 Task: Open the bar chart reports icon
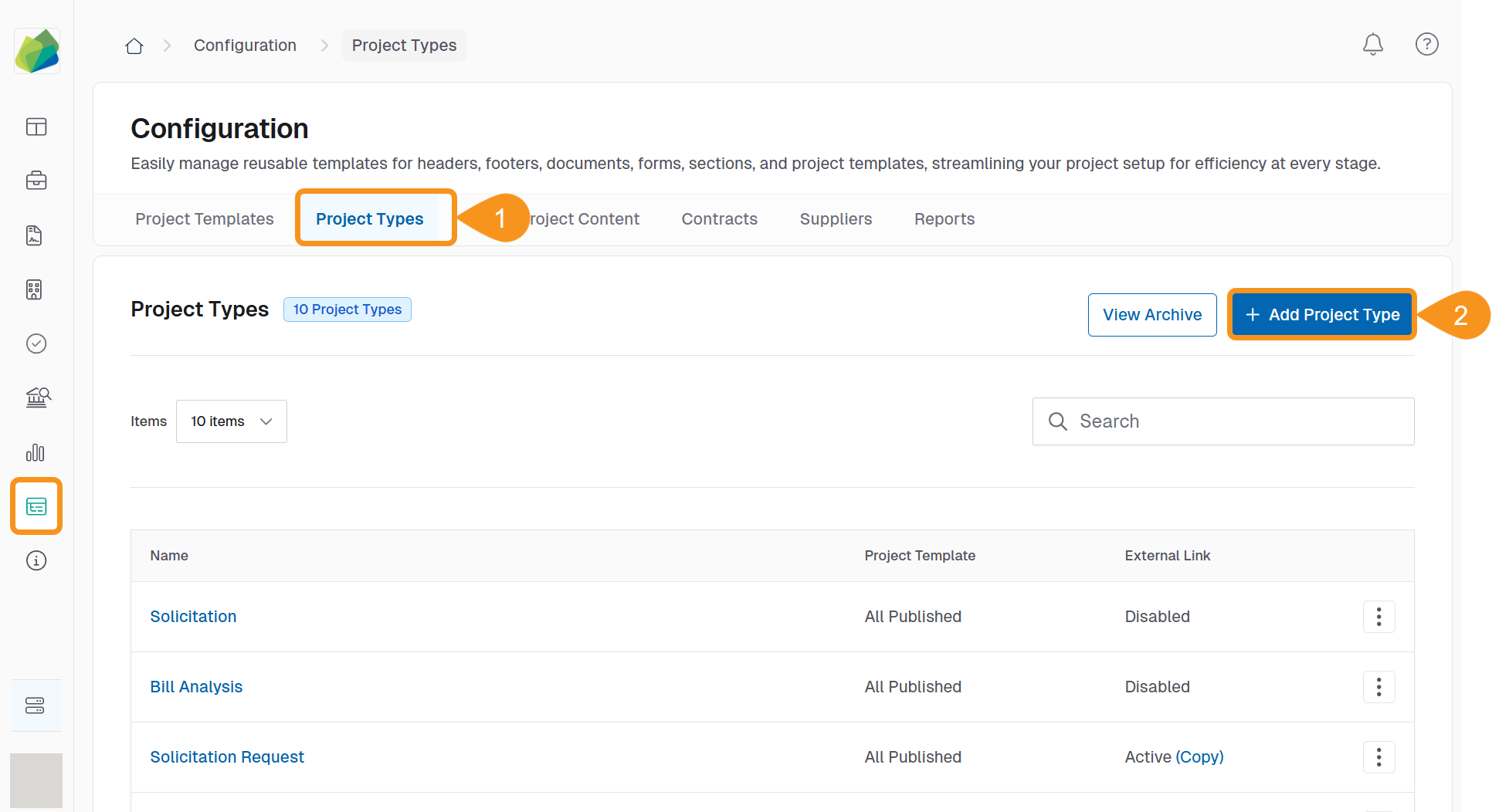pos(36,452)
